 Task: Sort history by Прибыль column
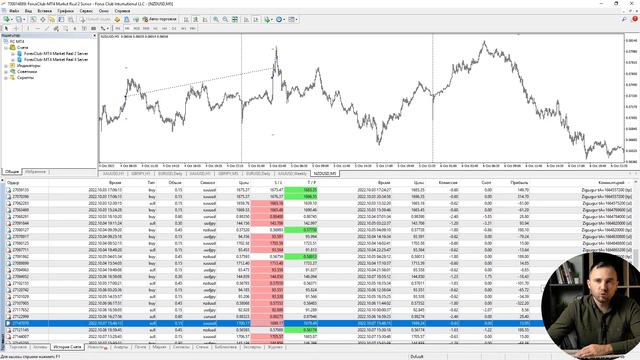(x=519, y=182)
